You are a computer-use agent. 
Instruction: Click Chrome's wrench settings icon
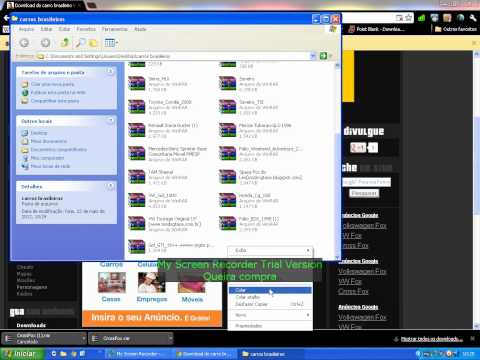tap(473, 18)
